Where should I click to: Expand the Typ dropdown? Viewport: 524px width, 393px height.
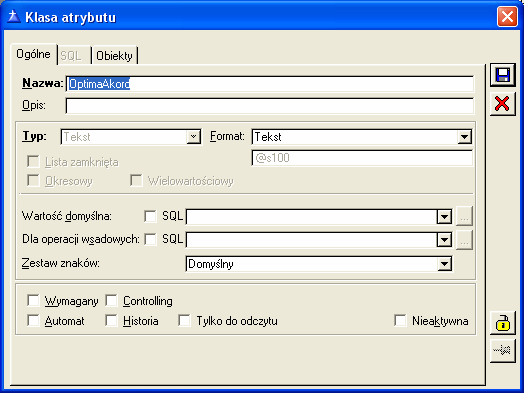[193, 137]
